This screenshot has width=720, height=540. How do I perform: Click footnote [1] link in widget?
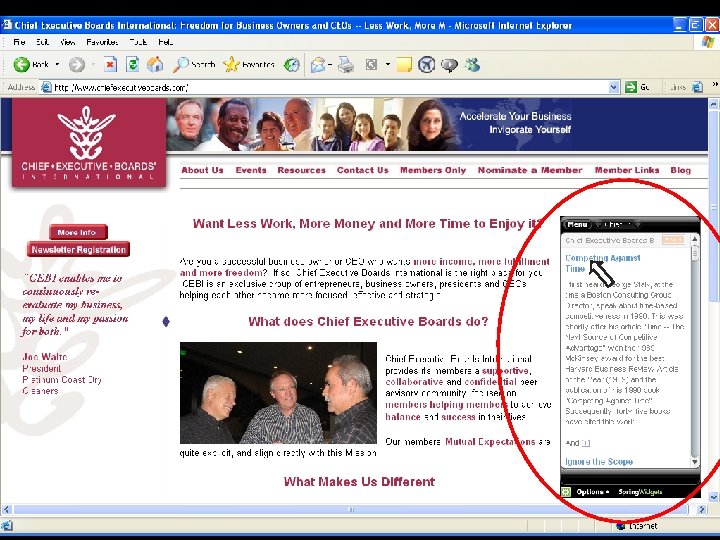click(x=585, y=443)
